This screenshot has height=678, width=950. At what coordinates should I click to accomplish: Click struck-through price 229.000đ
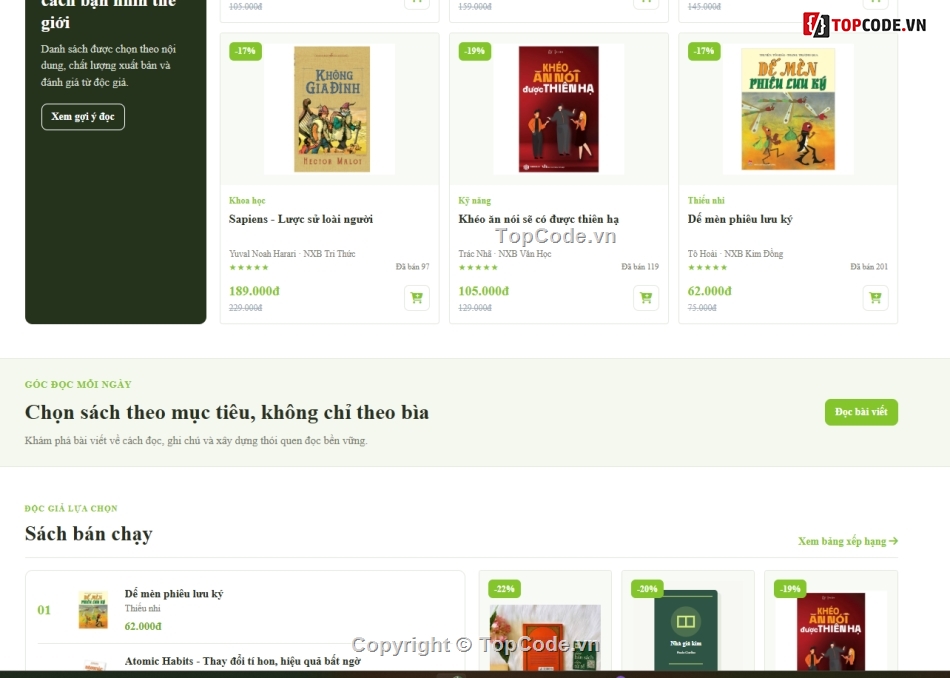245,308
